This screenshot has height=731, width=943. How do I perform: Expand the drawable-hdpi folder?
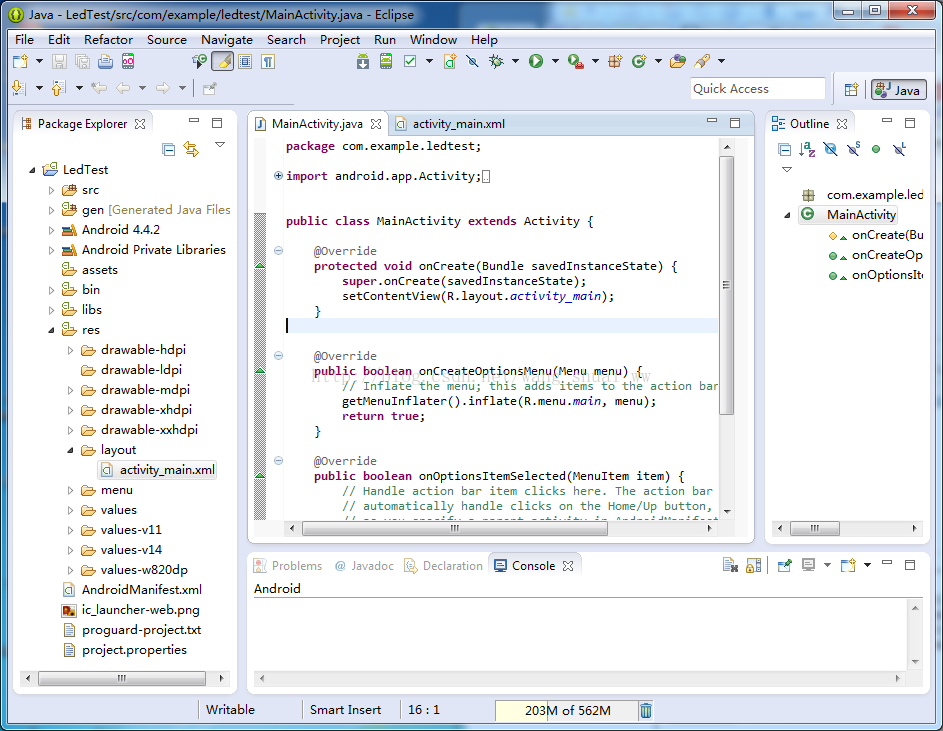click(70, 350)
